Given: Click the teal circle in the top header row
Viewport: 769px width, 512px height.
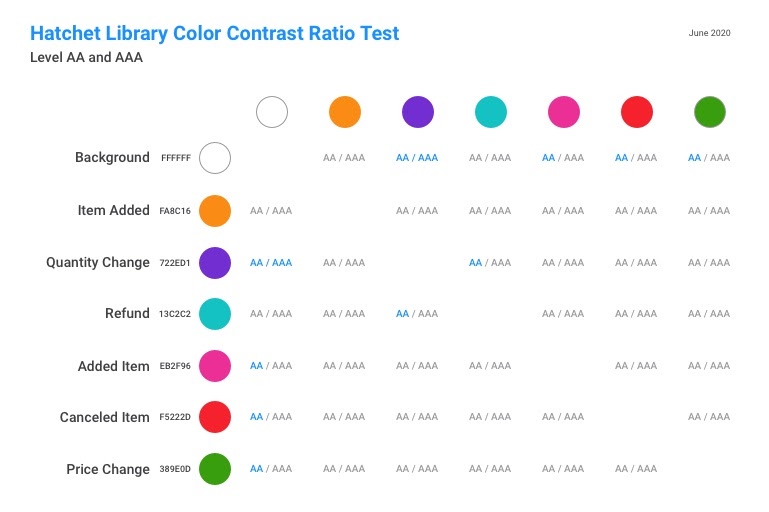Looking at the screenshot, I should point(491,112).
